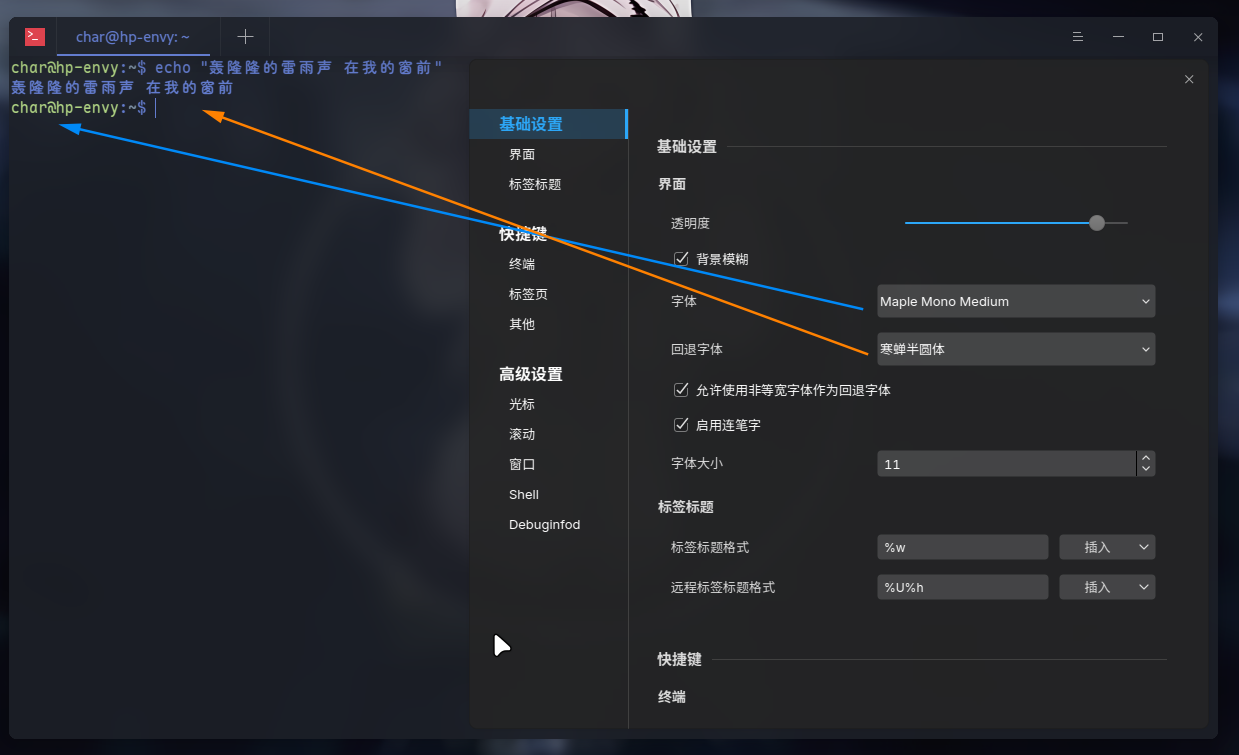
Task: Click the 回退字体 label text
Action: click(697, 349)
